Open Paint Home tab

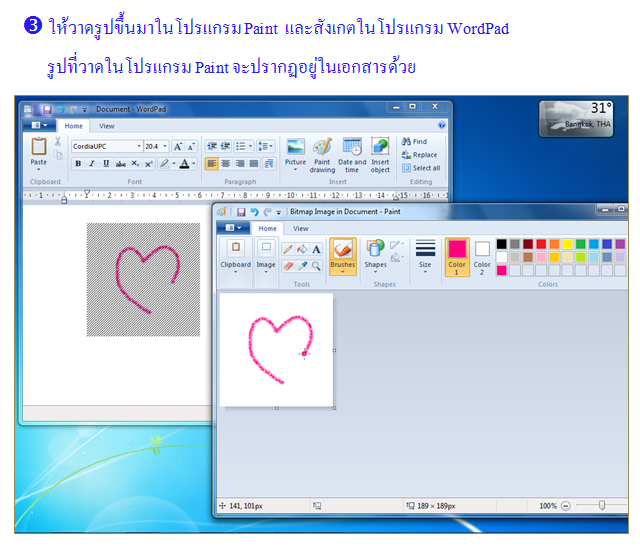click(x=267, y=229)
